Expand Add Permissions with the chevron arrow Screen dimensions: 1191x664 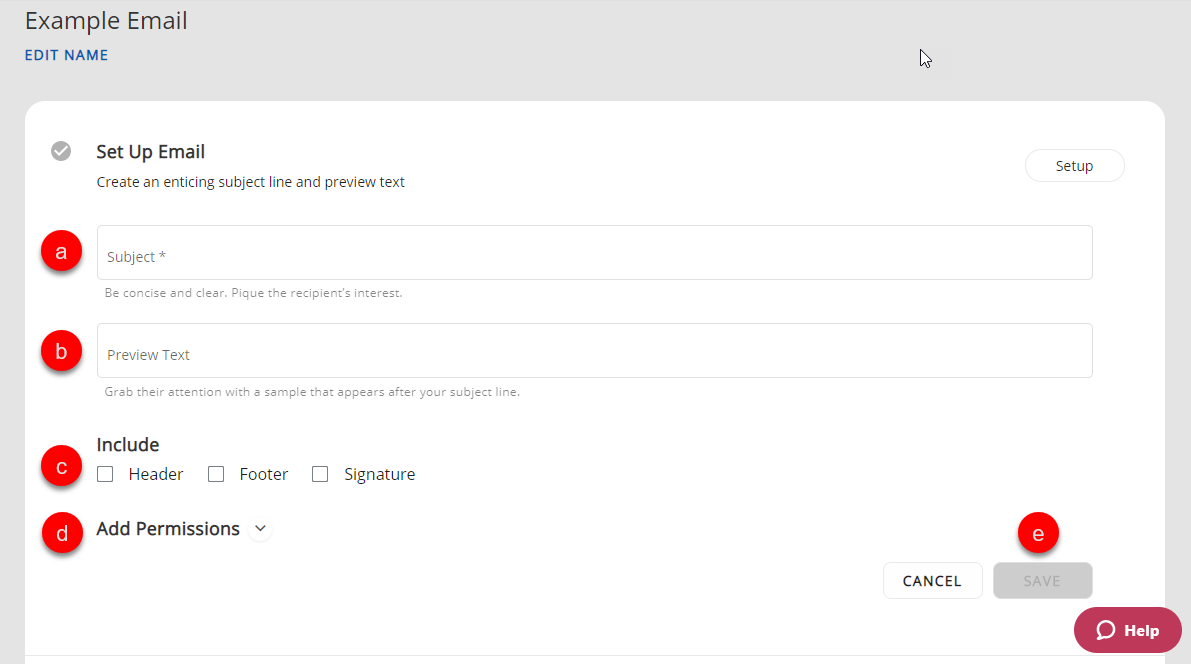coord(260,529)
